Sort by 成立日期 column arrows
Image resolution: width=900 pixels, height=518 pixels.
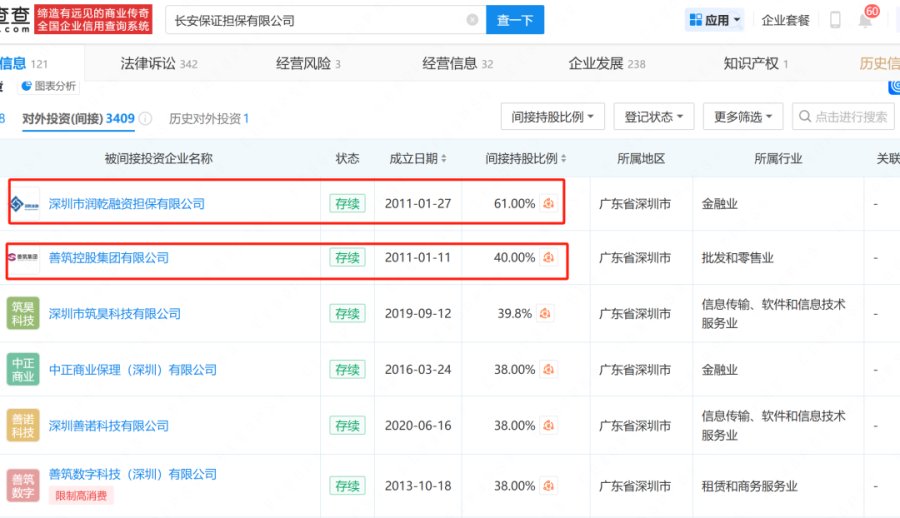443,159
